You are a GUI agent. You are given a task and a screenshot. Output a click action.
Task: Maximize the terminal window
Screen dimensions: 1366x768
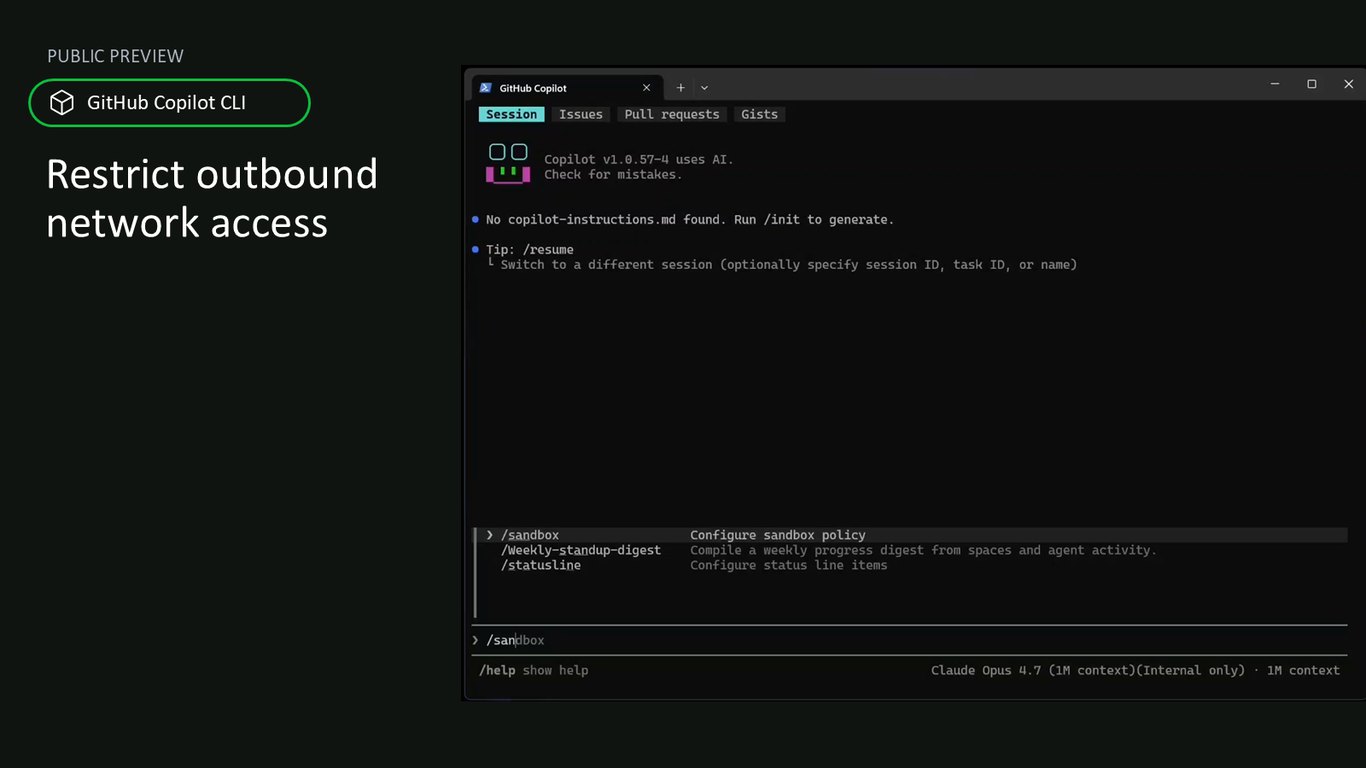point(1312,85)
